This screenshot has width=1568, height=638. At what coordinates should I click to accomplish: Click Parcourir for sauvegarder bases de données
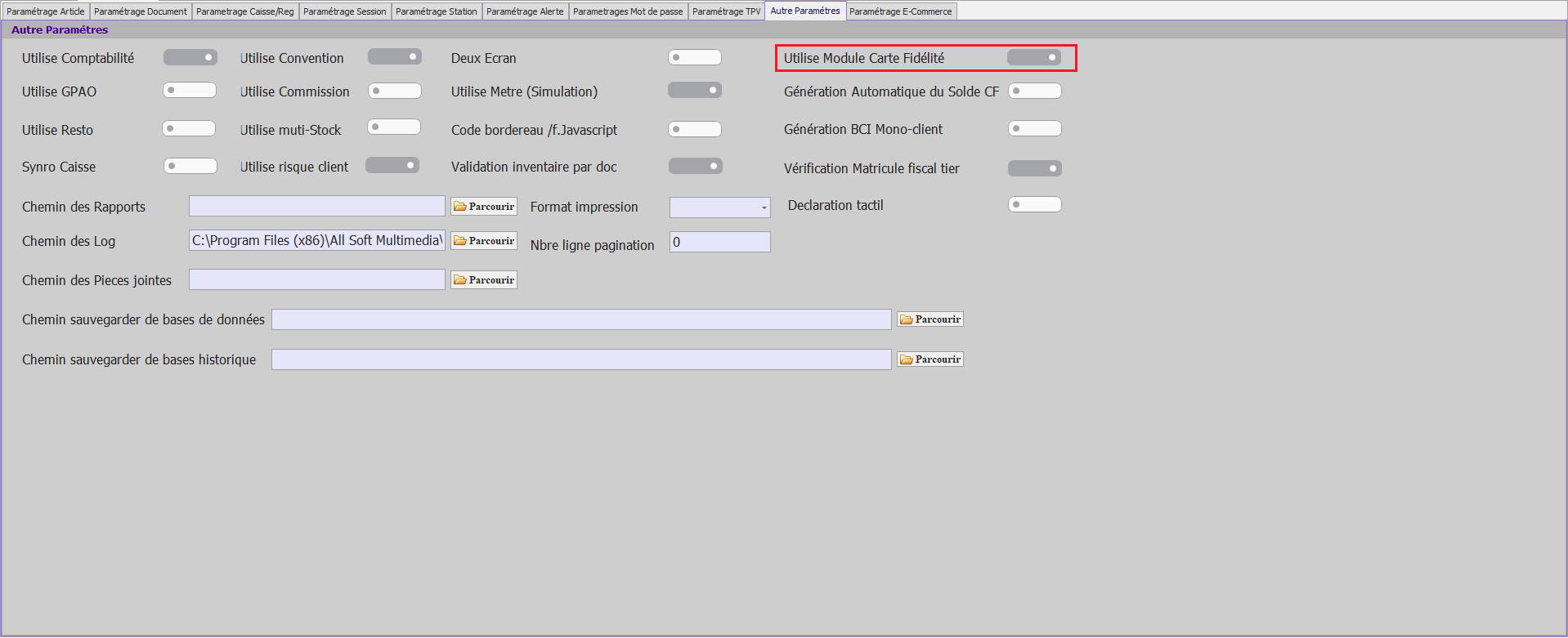930,319
